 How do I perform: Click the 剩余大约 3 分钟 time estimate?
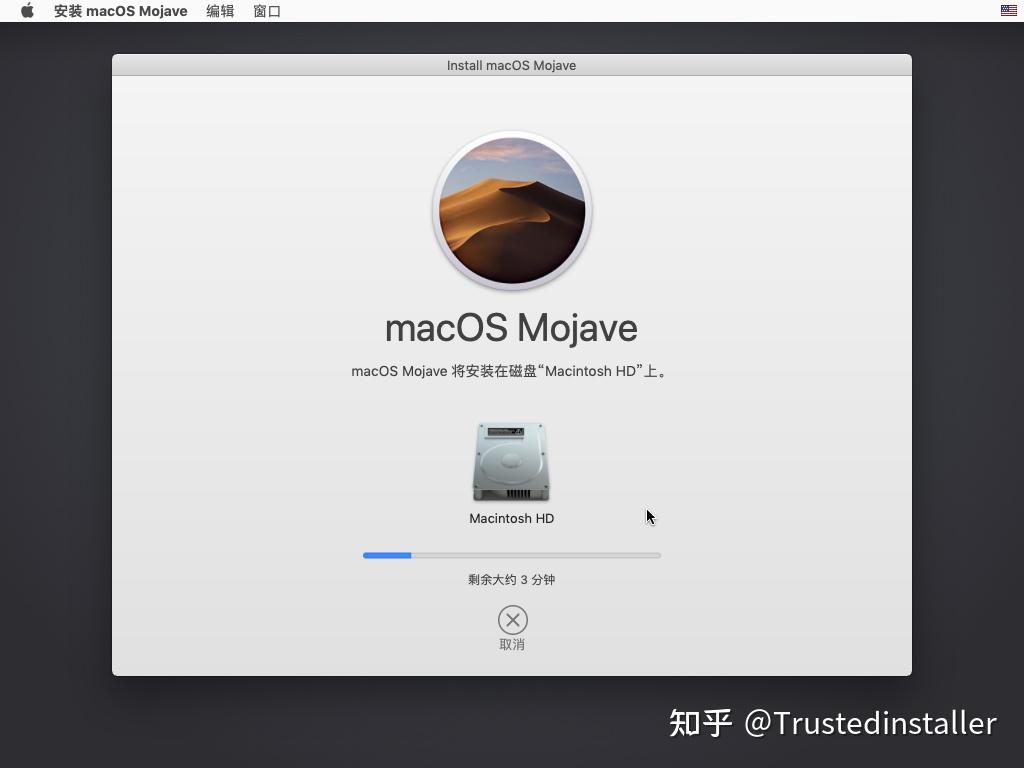coord(511,579)
